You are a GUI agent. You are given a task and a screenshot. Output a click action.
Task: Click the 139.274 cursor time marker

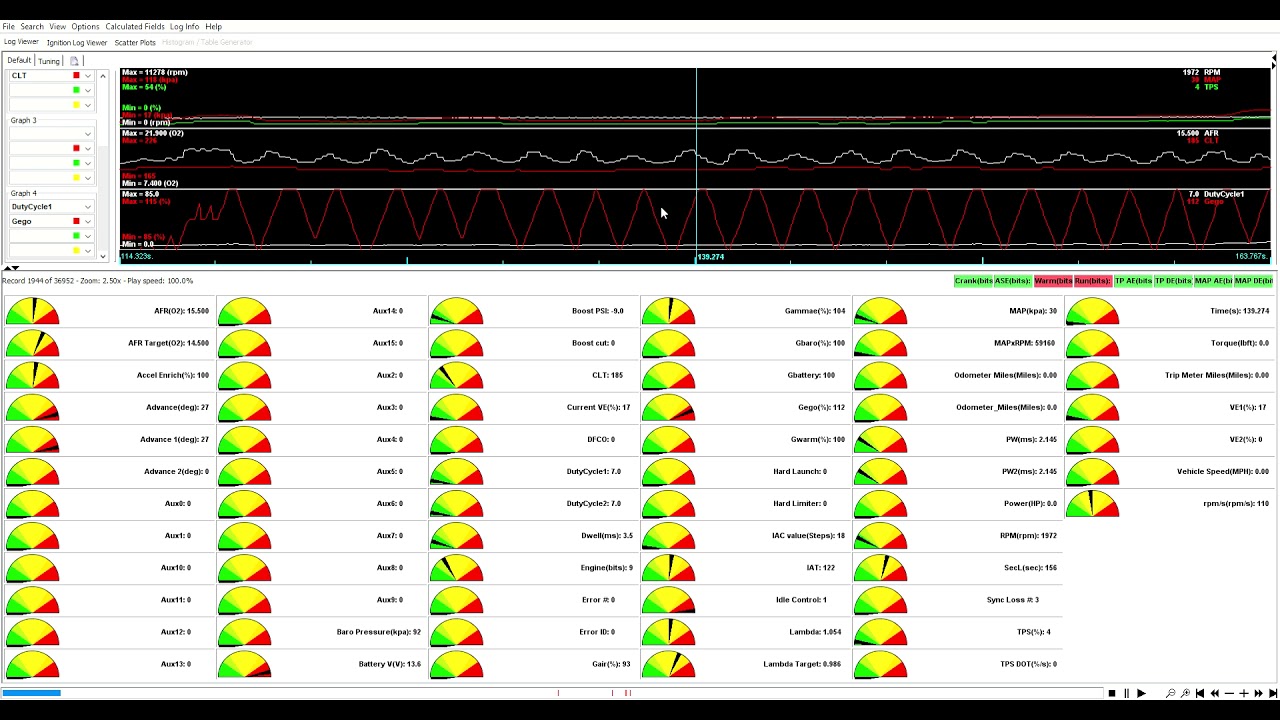click(710, 257)
